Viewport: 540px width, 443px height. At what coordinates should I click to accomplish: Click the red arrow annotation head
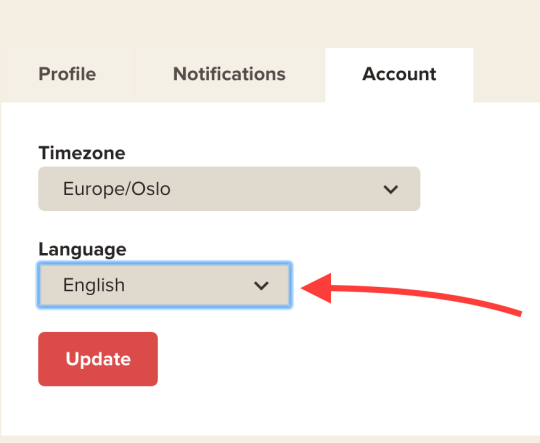(317, 288)
